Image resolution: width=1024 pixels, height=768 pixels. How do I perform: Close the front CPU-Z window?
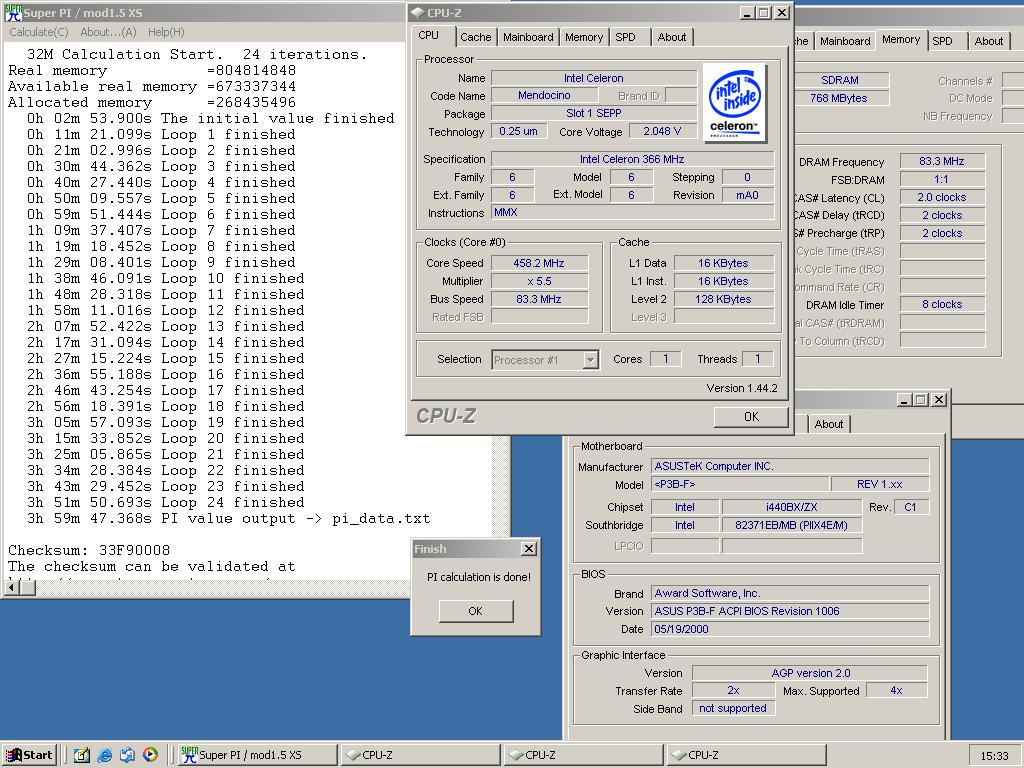(782, 12)
